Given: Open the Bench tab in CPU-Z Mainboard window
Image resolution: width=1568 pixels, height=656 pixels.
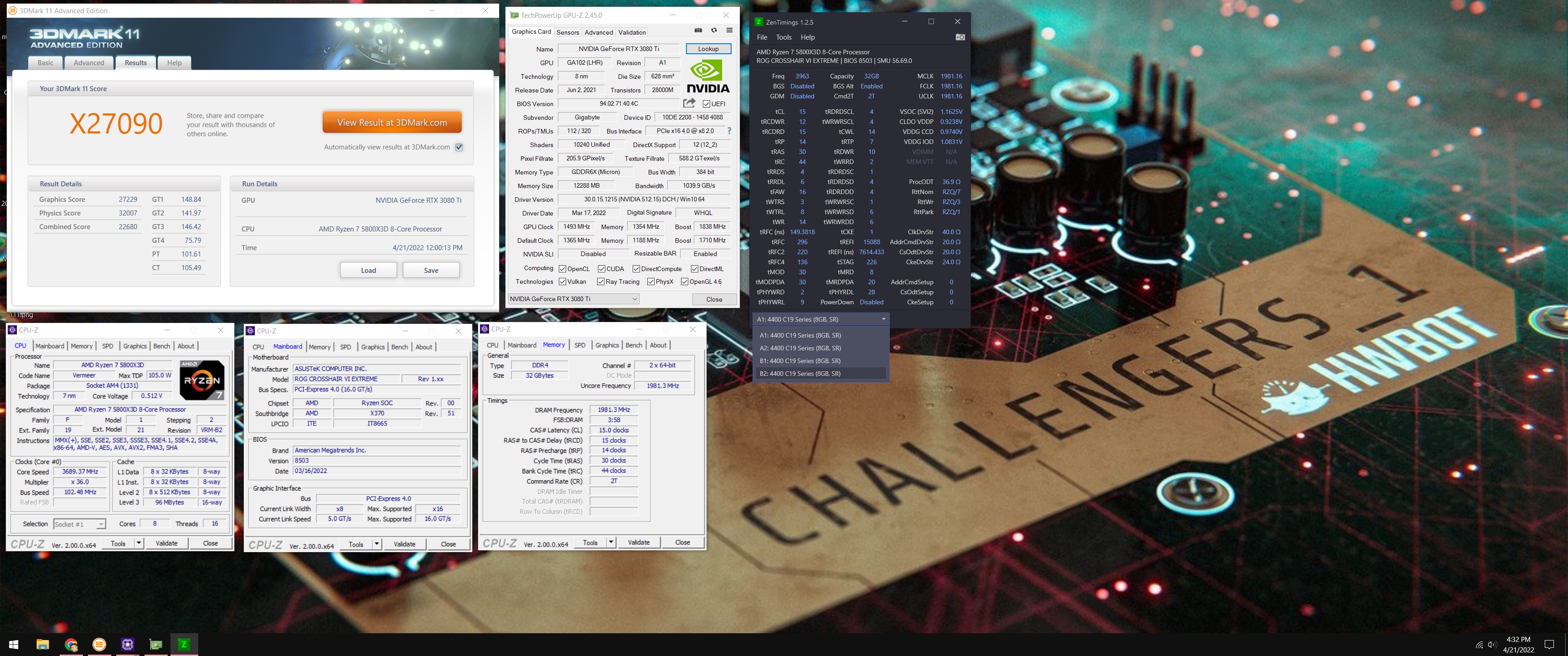Looking at the screenshot, I should pos(399,347).
